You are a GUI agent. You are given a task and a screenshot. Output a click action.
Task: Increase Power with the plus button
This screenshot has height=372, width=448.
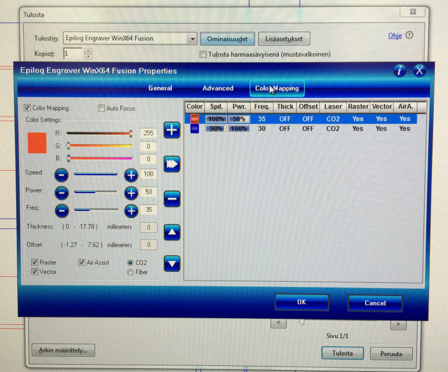pyautogui.click(x=131, y=193)
